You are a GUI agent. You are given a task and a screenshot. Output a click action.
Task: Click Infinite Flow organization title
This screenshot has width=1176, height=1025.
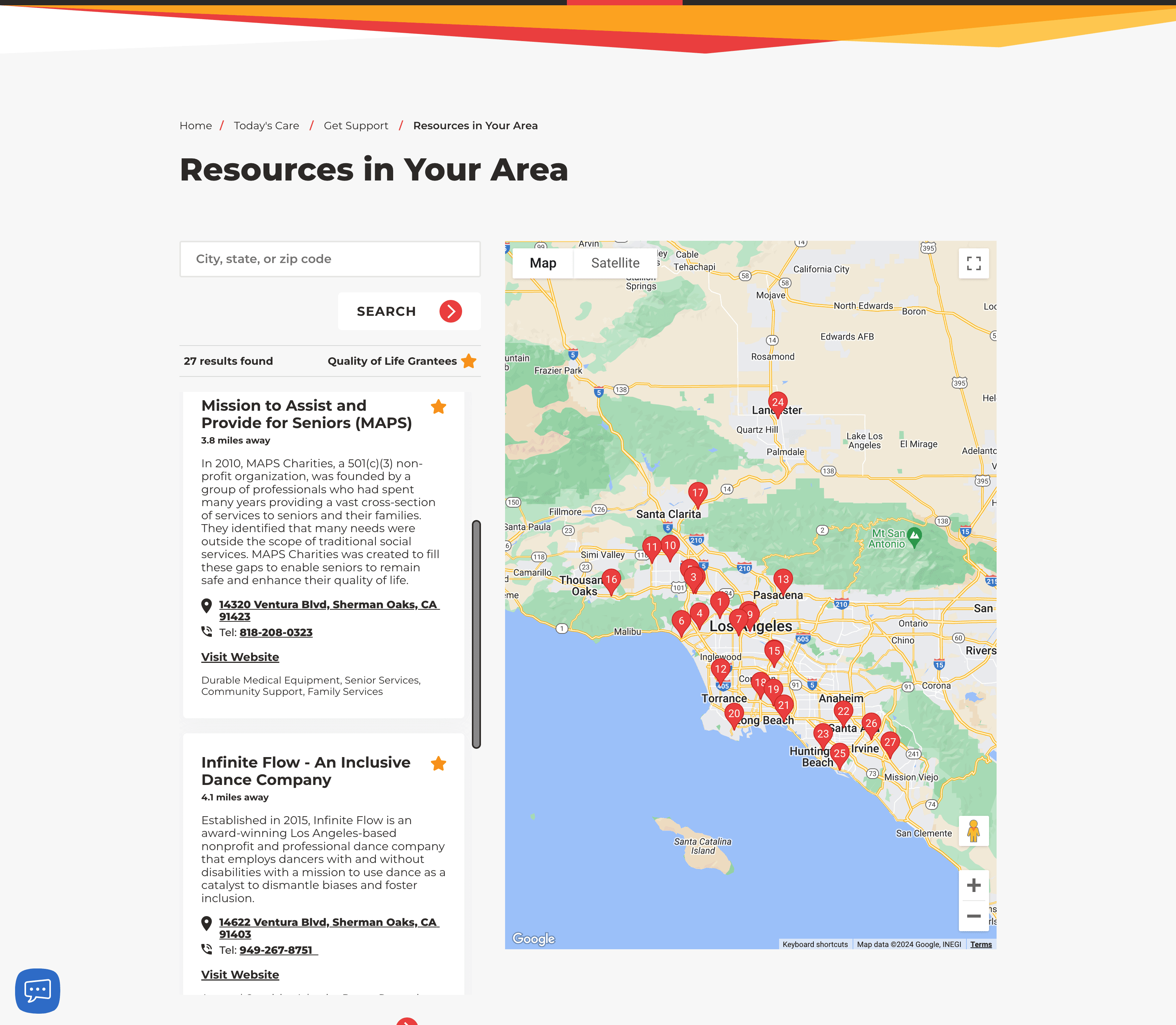pos(306,771)
